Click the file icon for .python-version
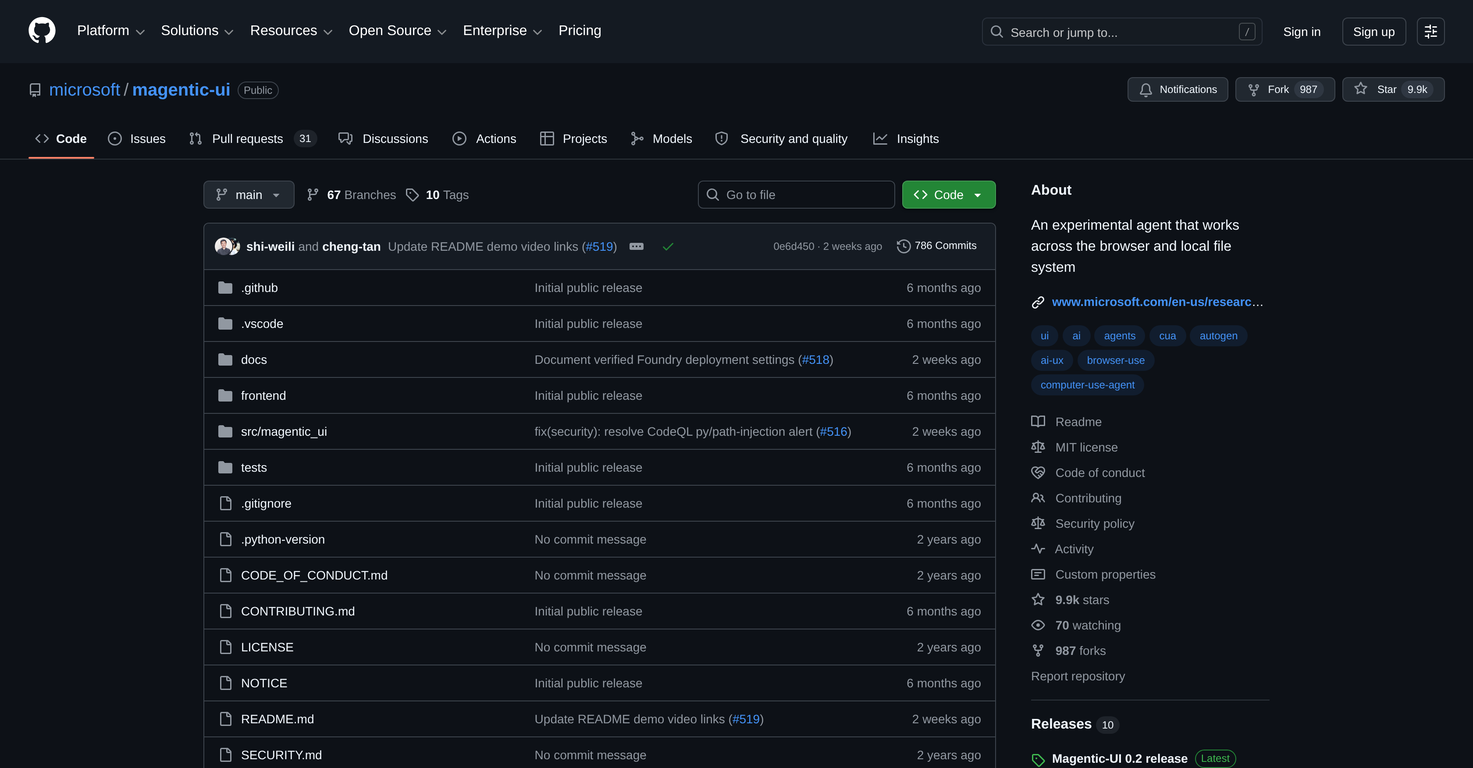 pyautogui.click(x=225, y=540)
